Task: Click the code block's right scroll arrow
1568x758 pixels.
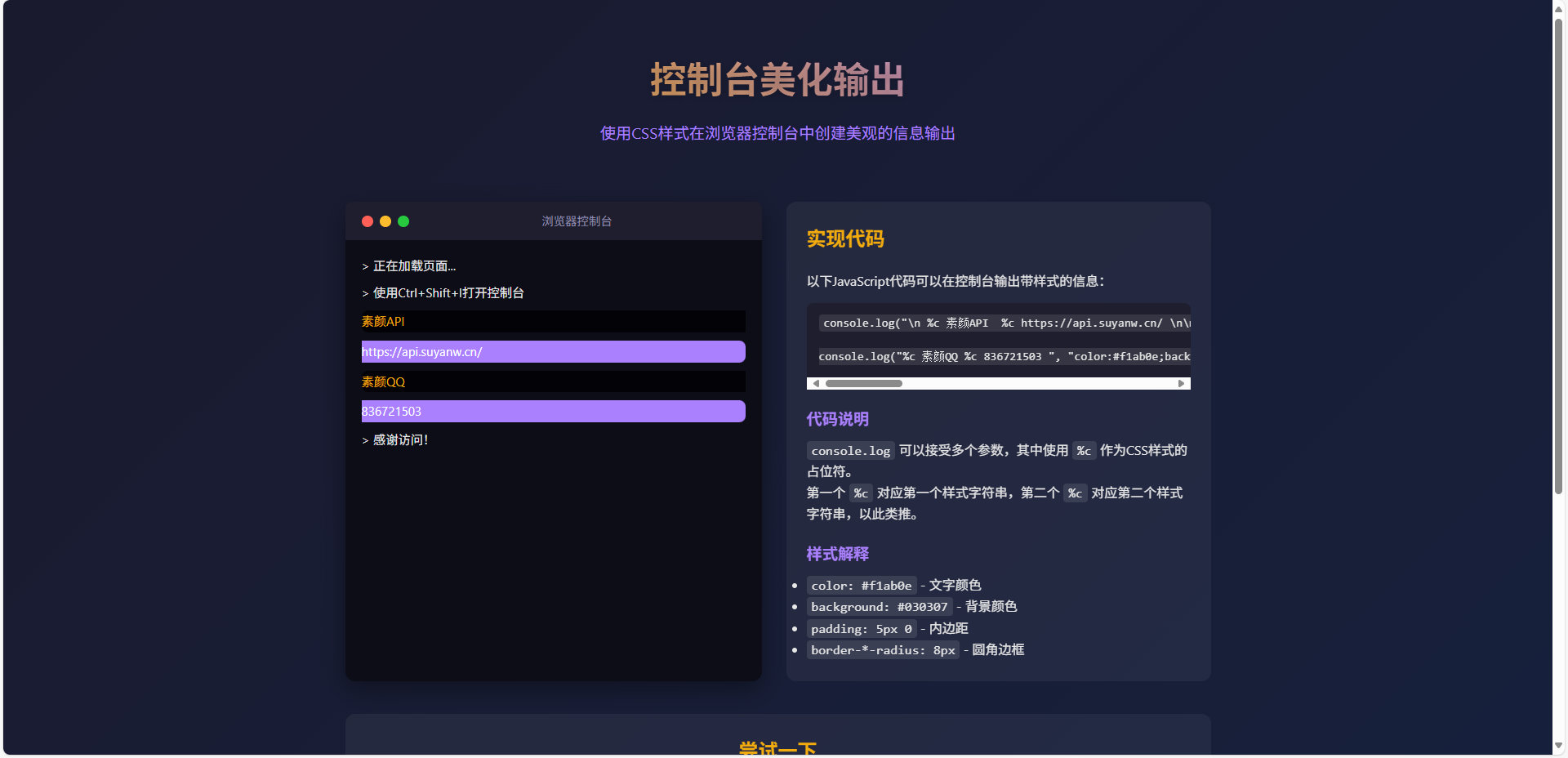Action: [1182, 383]
